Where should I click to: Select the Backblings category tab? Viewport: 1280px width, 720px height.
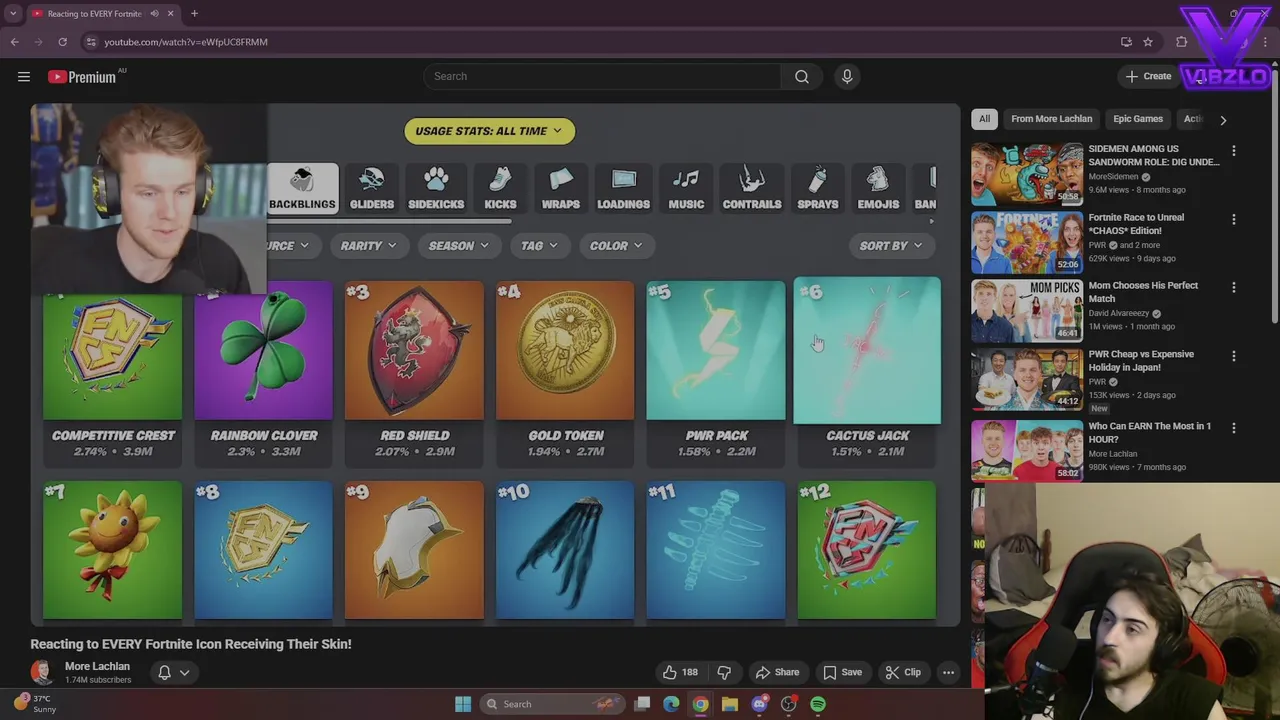[x=302, y=189]
